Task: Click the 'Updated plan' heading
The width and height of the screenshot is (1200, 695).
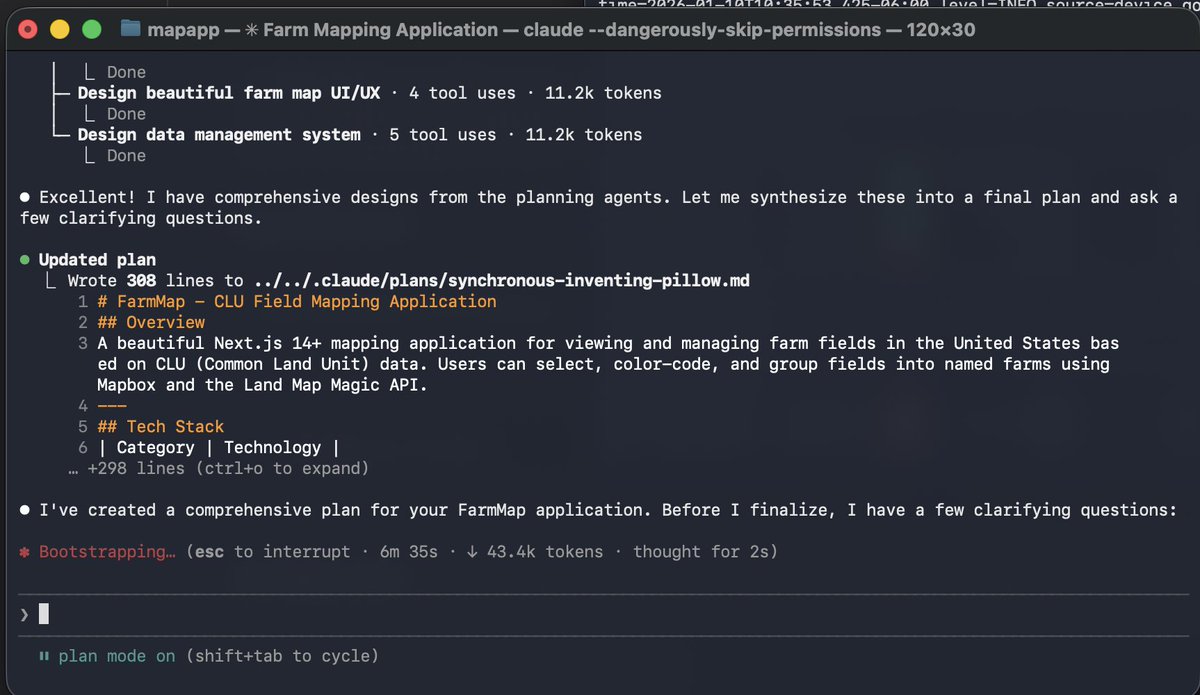Action: pyautogui.click(x=97, y=260)
